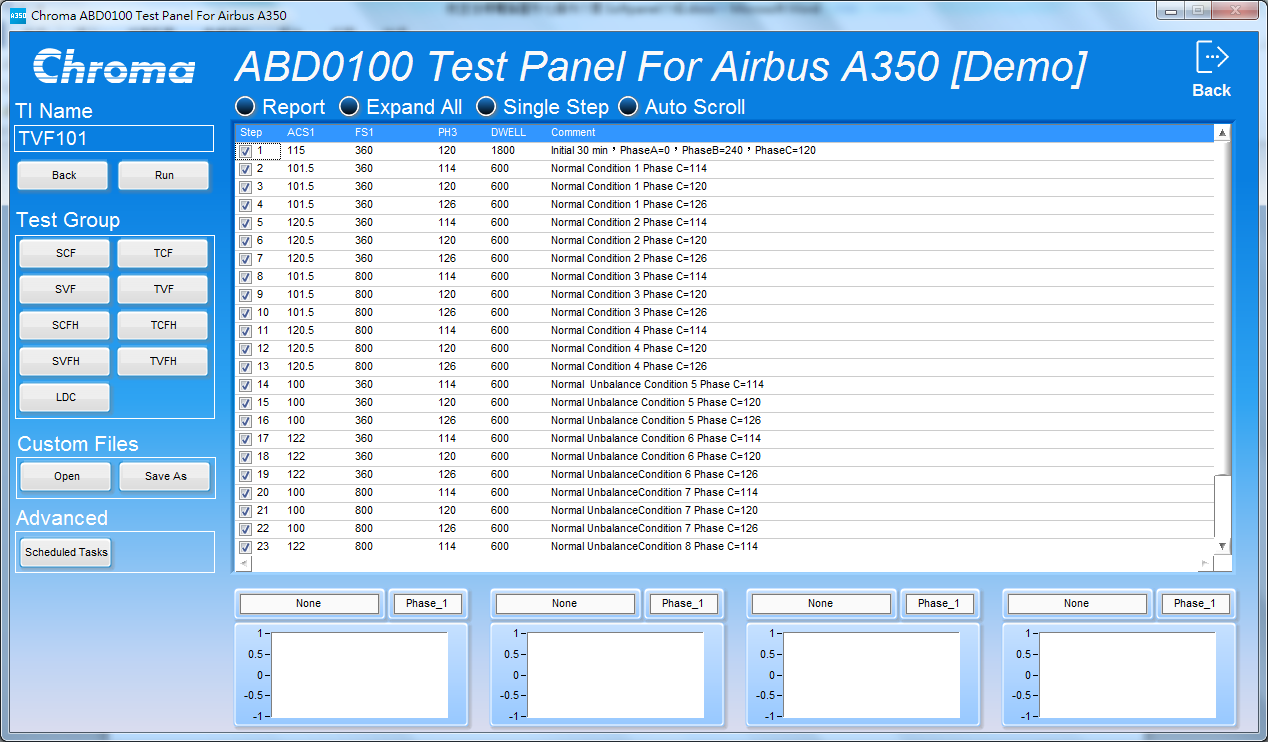The width and height of the screenshot is (1268, 742).
Task: Select the TCF test group
Action: (163, 253)
